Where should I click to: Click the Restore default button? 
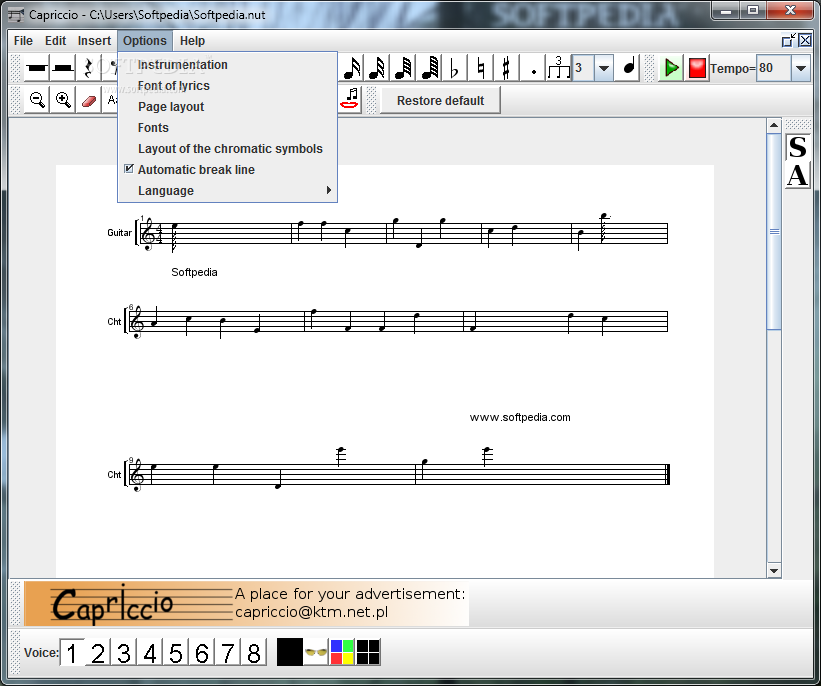tap(440, 100)
